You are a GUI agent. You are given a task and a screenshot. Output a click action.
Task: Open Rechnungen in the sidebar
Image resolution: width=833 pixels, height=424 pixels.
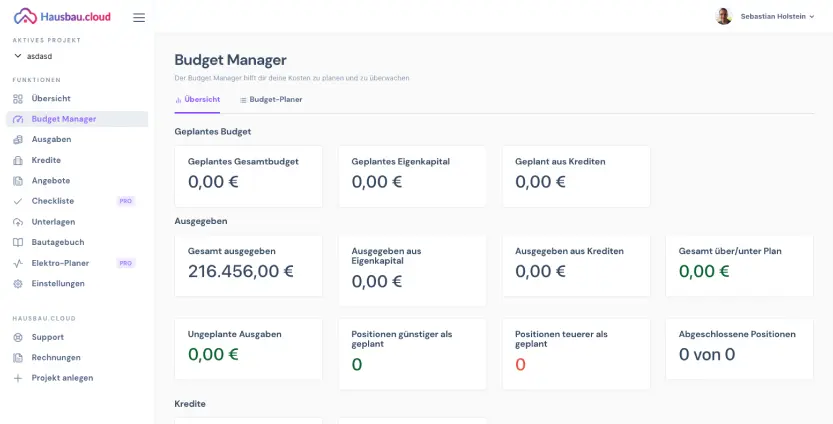56,357
